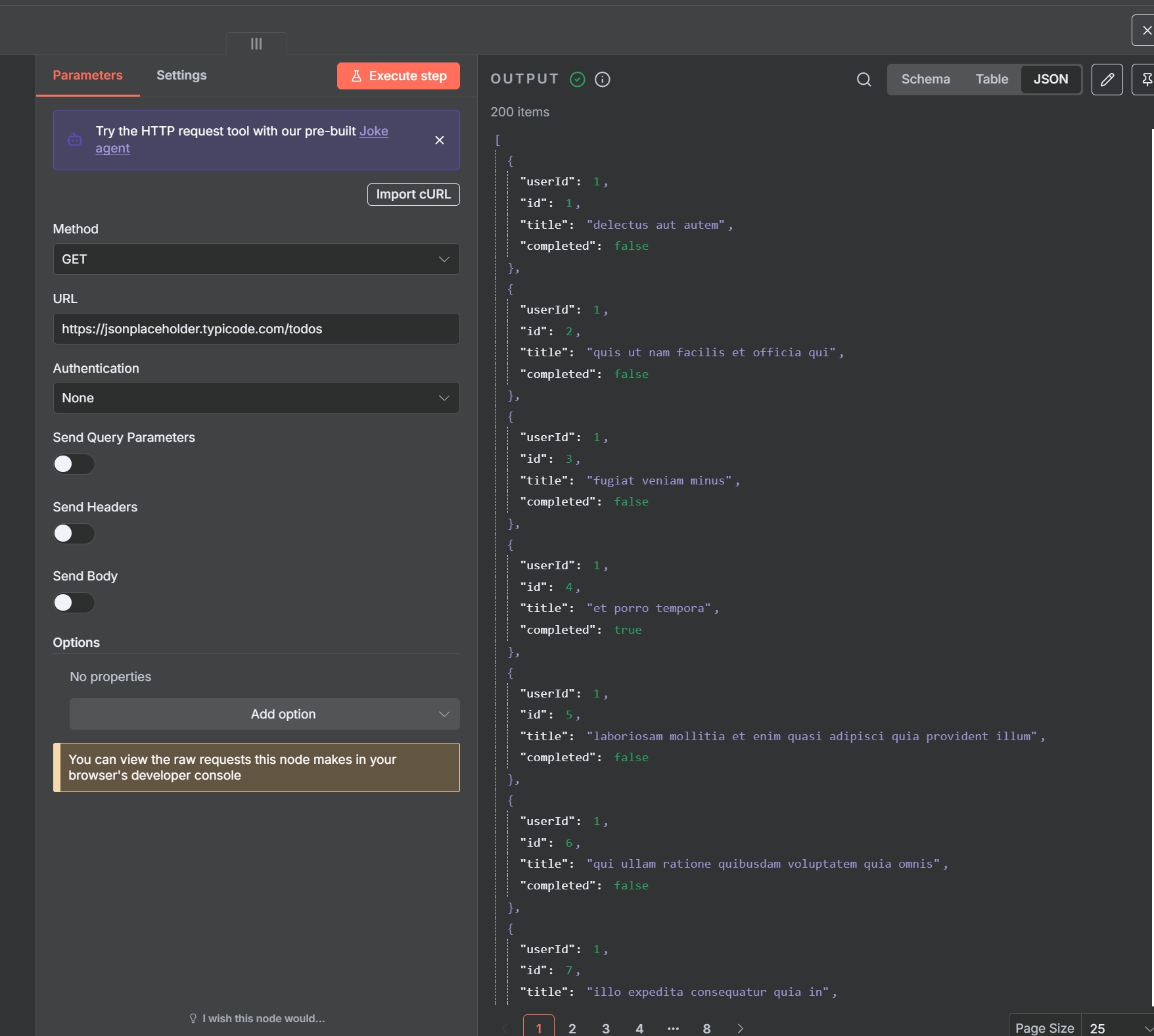Click the pencil icon to edit output
The height and width of the screenshot is (1036, 1154).
coord(1107,79)
